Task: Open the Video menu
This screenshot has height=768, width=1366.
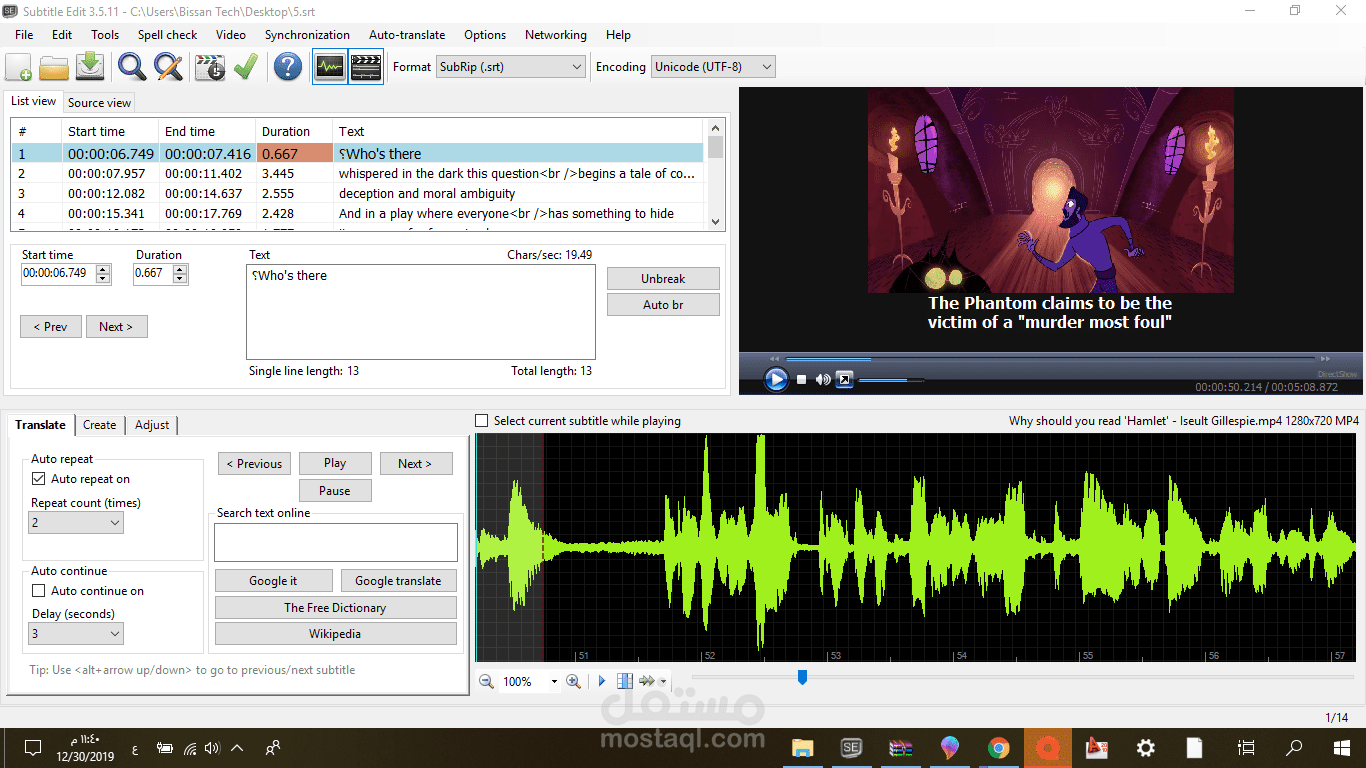Action: (231, 34)
